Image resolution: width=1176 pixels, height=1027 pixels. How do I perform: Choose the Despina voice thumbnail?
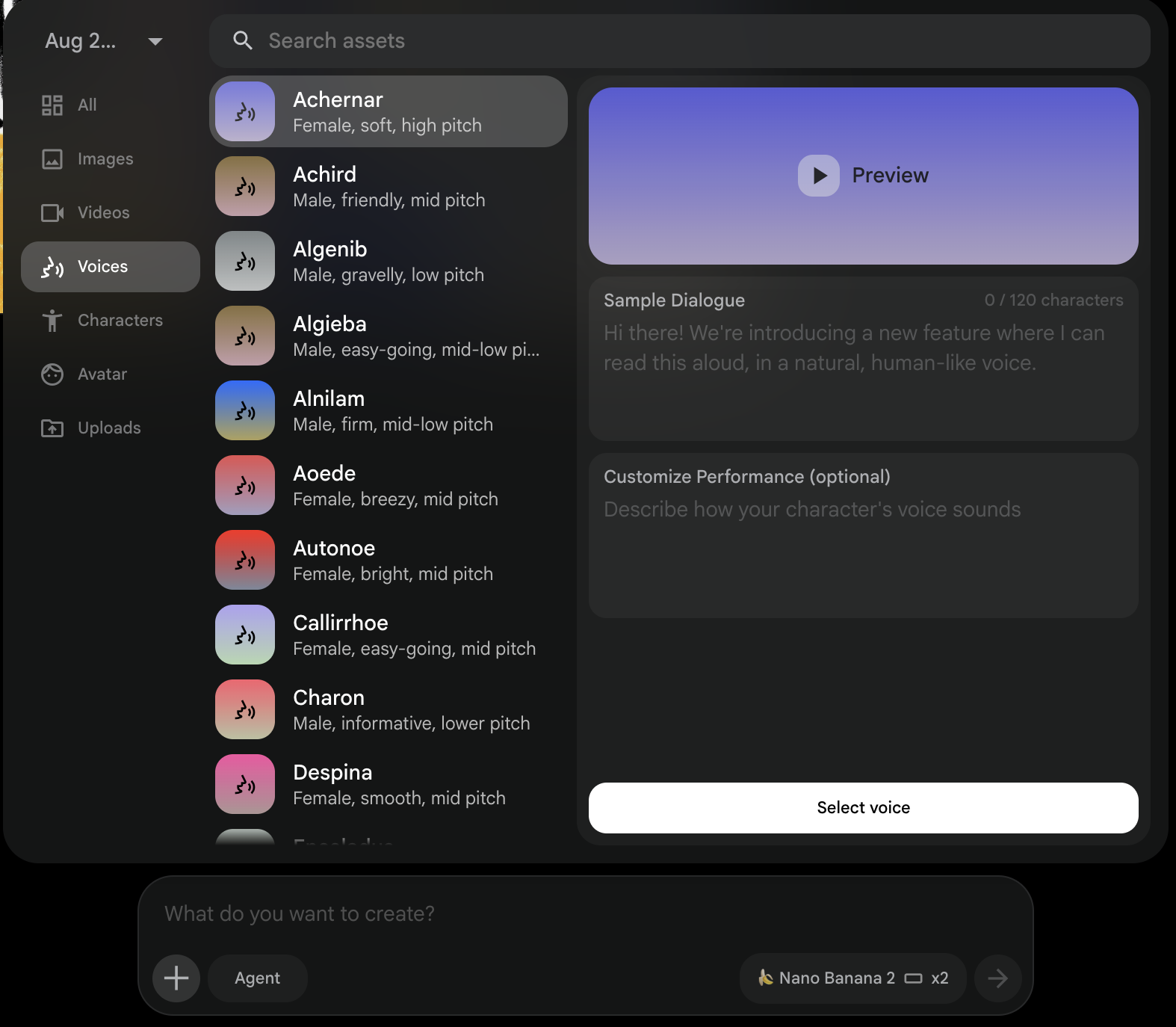245,784
